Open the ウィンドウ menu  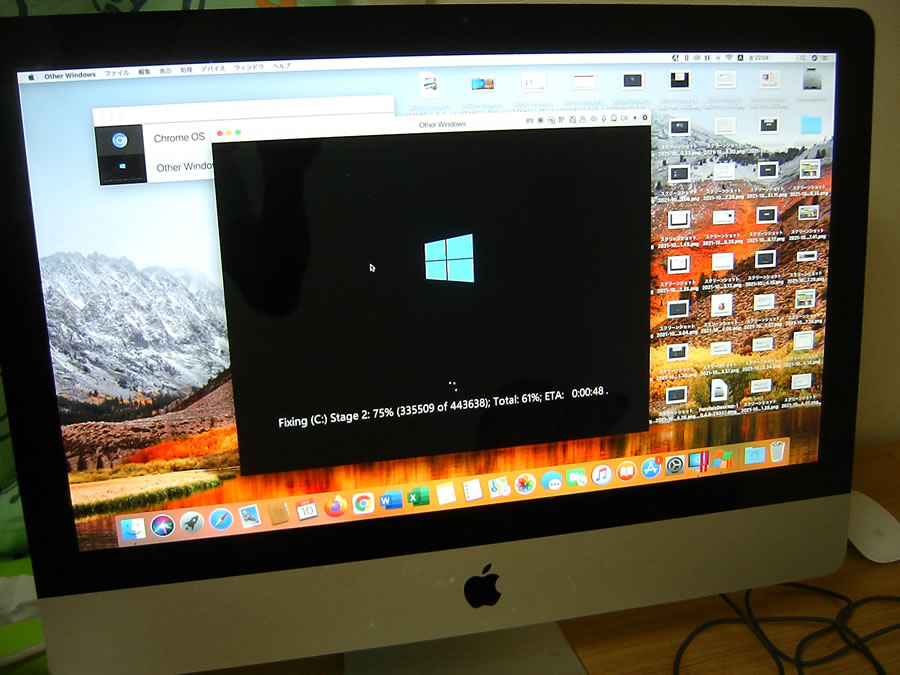coord(249,67)
